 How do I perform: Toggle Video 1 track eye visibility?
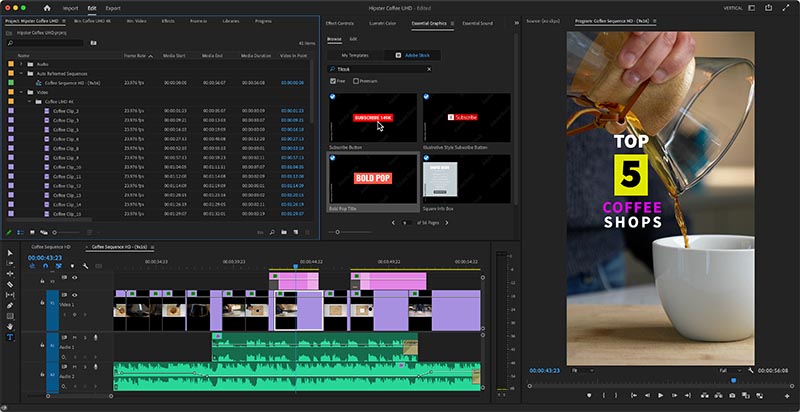(x=74, y=295)
